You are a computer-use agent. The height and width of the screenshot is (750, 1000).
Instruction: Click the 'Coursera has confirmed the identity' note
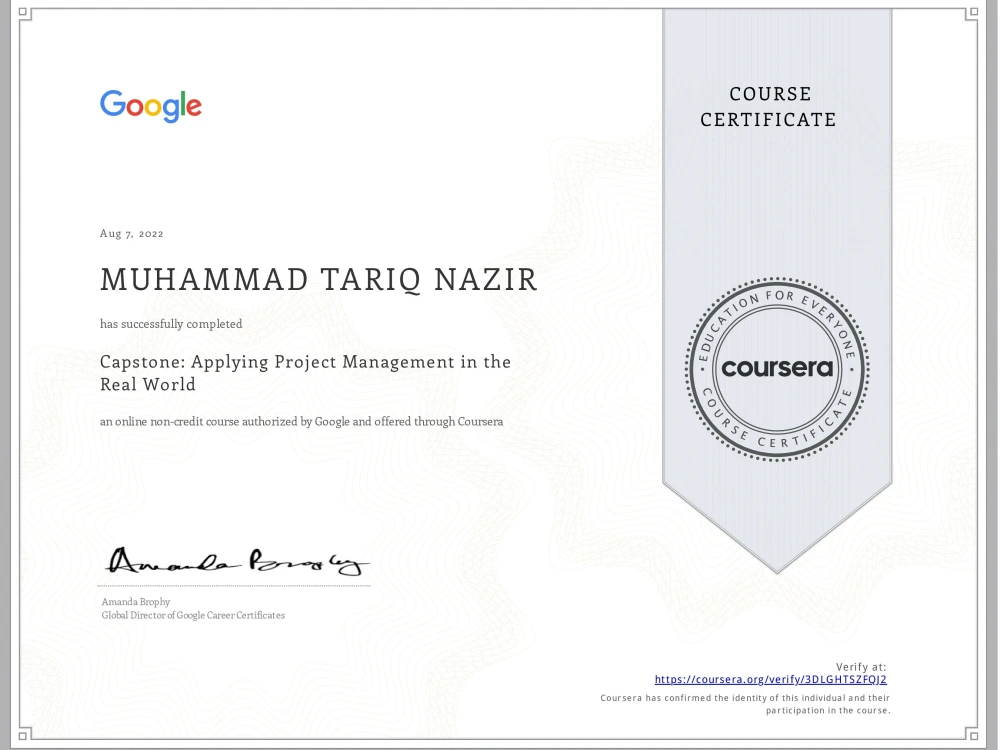(x=745, y=704)
